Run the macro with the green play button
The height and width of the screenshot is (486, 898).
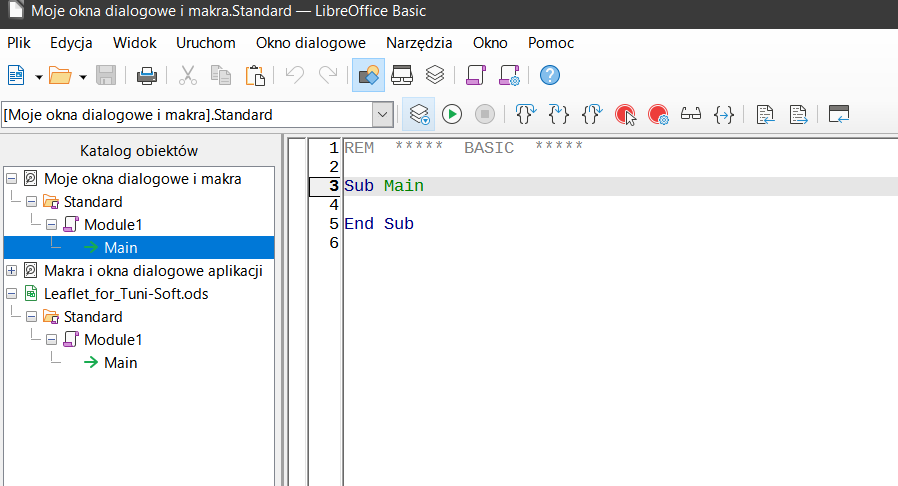tap(452, 115)
